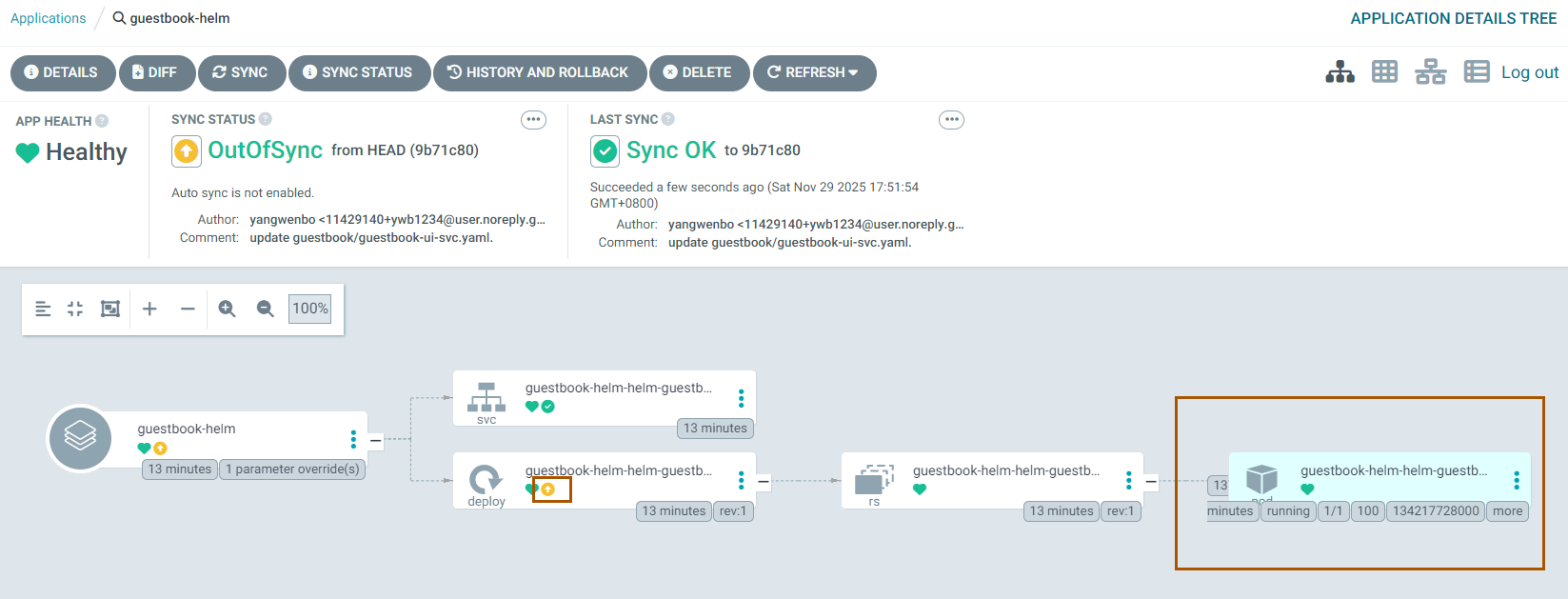Open SYNC STATUS more options ellipsis
The width and height of the screenshot is (1568, 599).
(533, 120)
